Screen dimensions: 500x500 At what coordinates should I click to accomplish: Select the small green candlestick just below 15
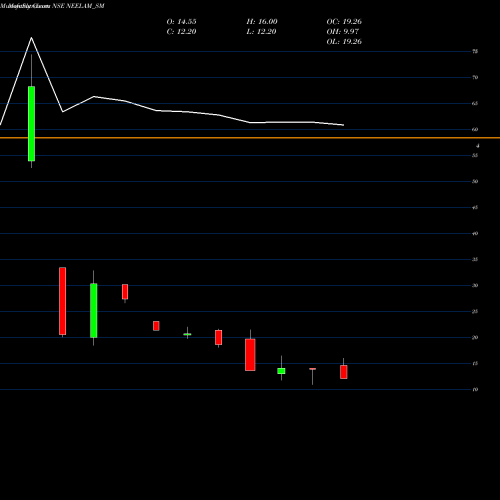pyautogui.click(x=281, y=371)
